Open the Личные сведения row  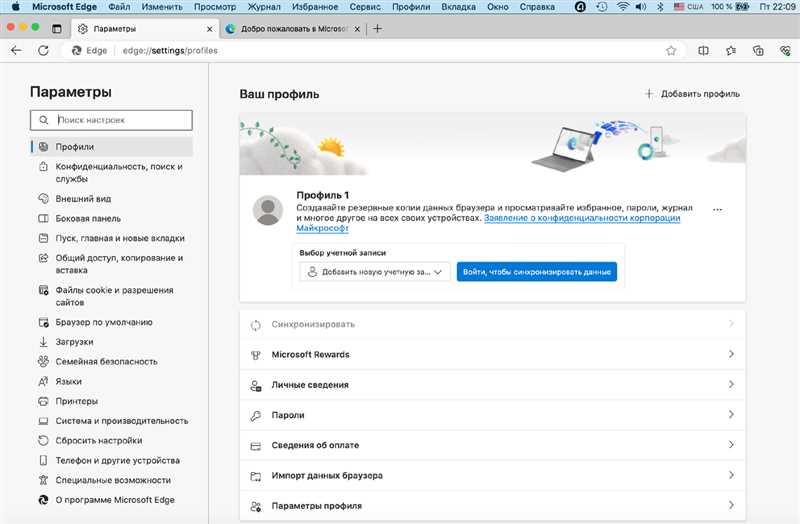pos(492,385)
